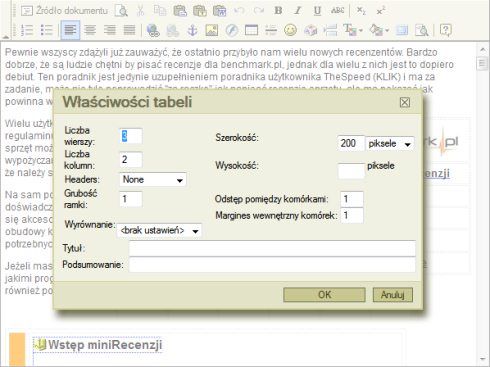The image size is (490, 367).
Task: Click the Insert Link globe icon
Action: [x=153, y=30]
